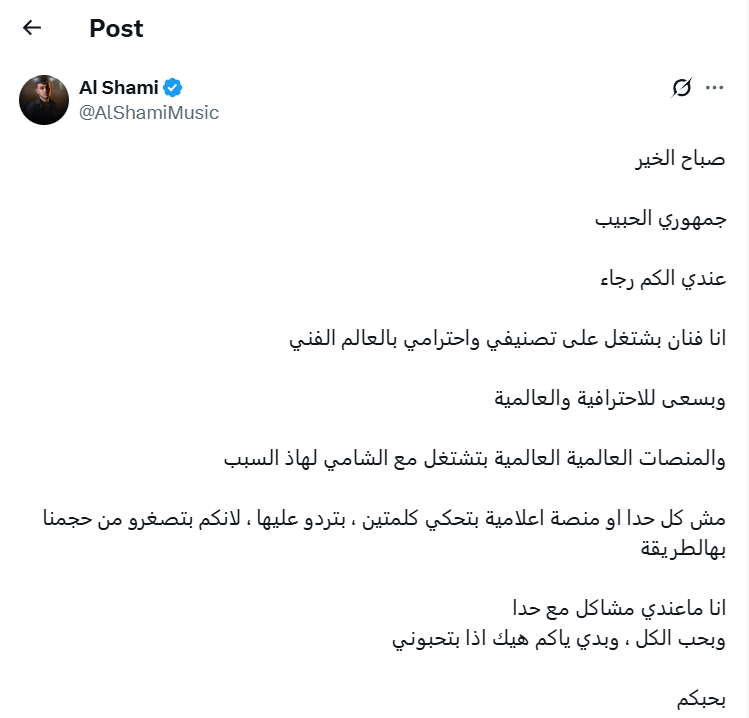Open the Grok explain-post icon
Viewport: 749px width, 718px height.
pyautogui.click(x=682, y=87)
